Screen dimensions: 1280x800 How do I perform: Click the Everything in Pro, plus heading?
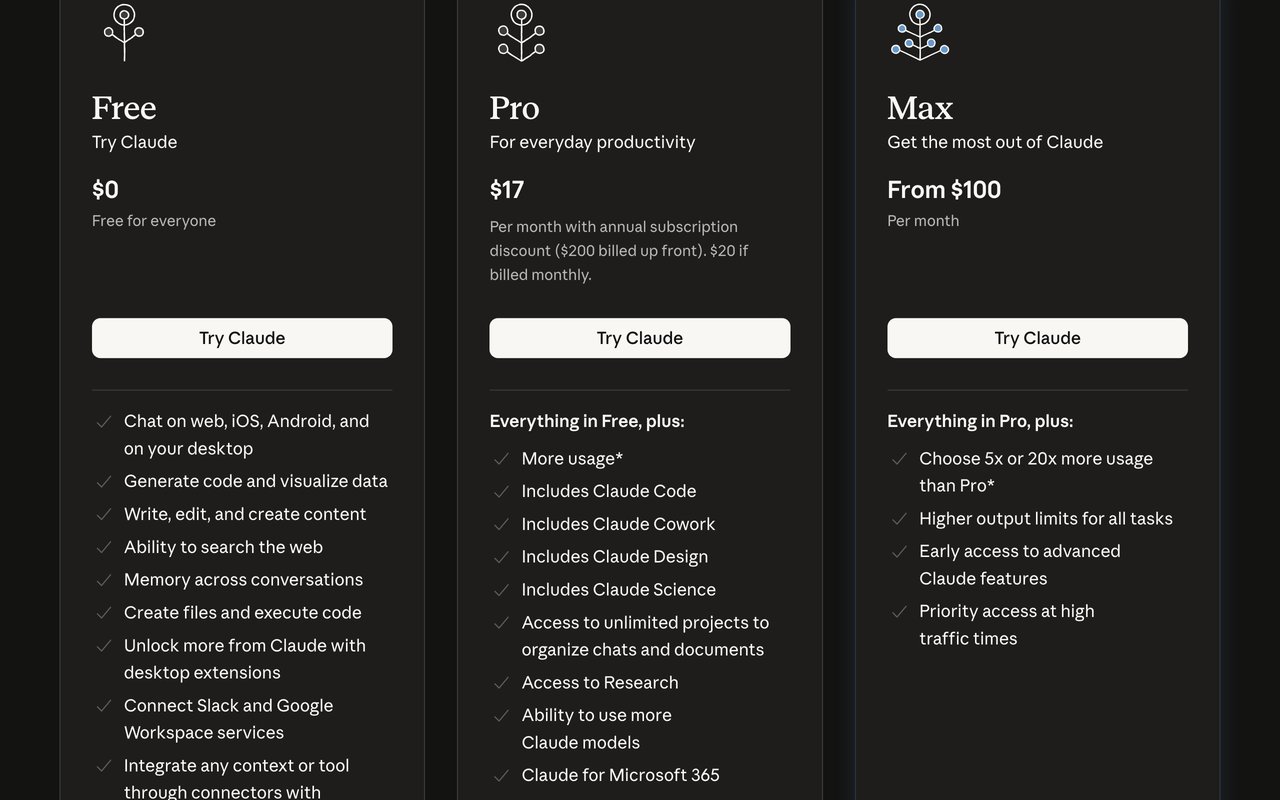pyautogui.click(x=980, y=421)
